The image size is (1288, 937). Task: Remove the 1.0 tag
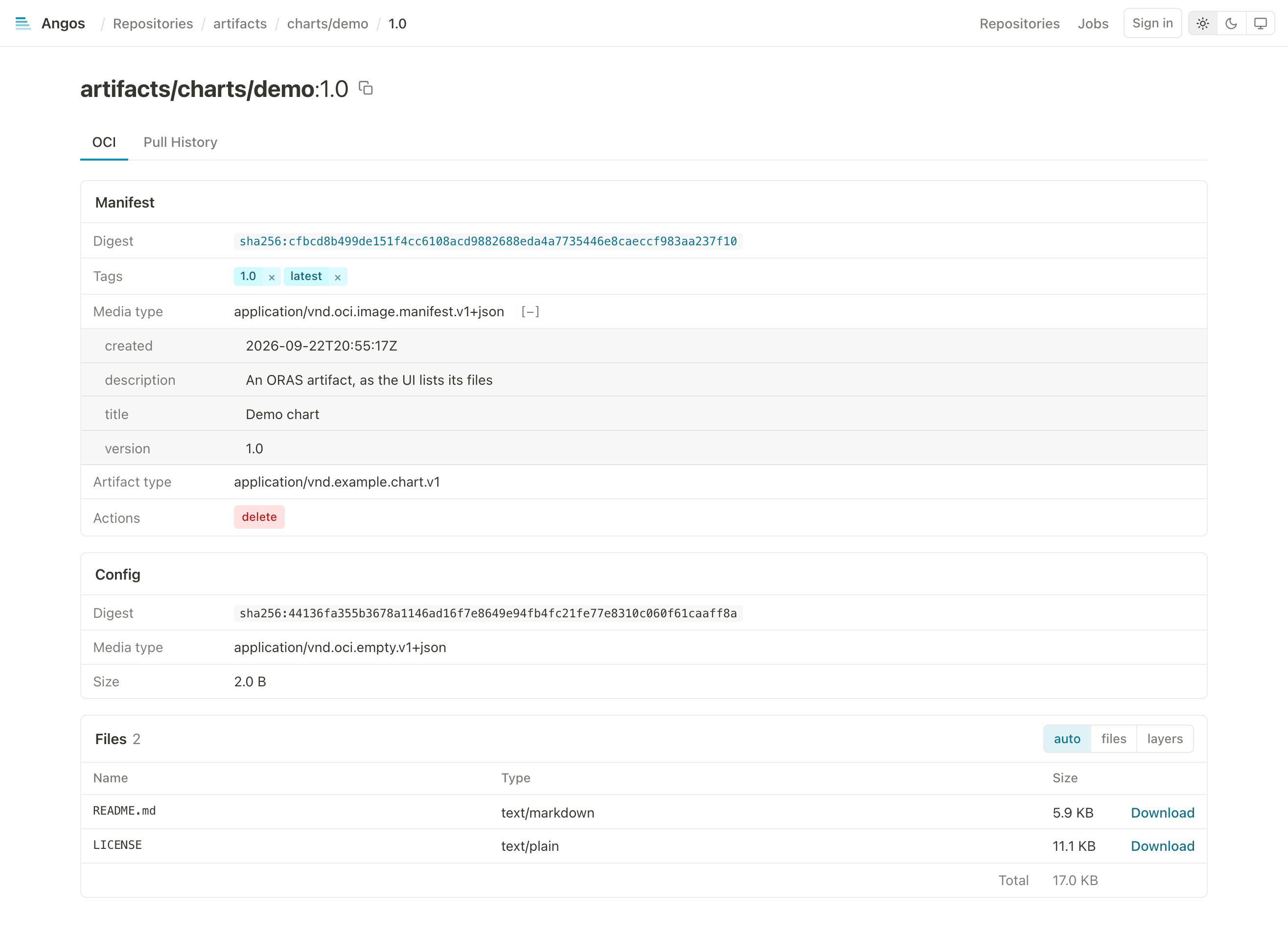click(272, 277)
